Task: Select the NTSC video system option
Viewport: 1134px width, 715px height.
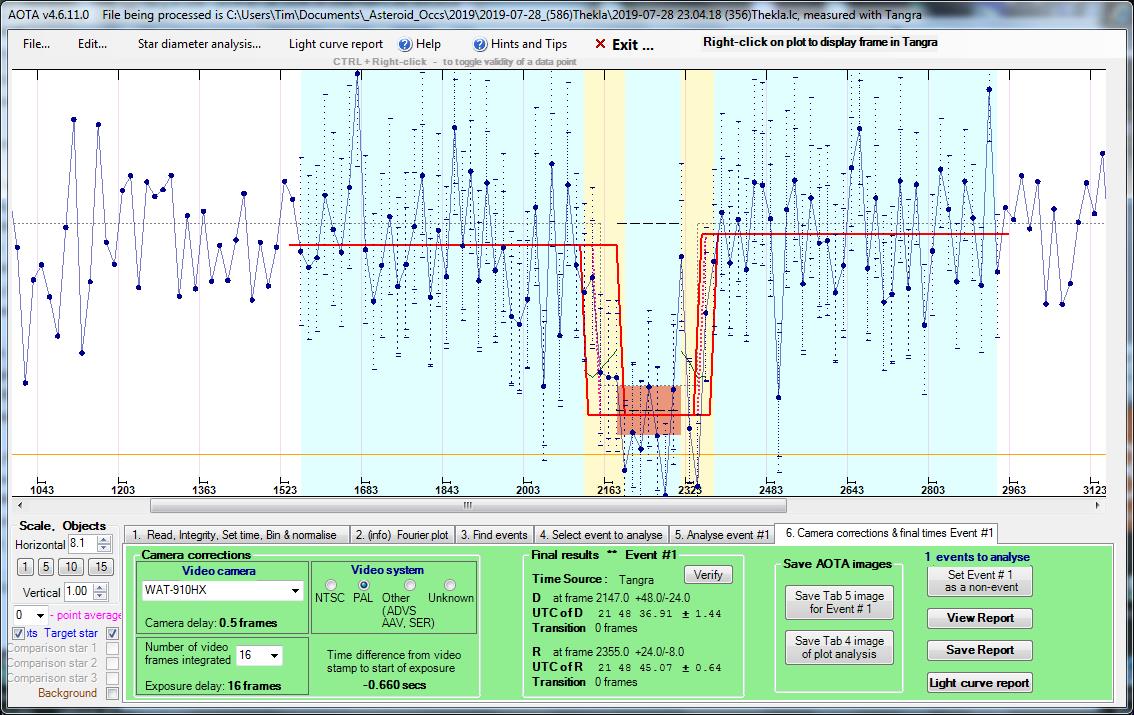Action: (x=330, y=585)
